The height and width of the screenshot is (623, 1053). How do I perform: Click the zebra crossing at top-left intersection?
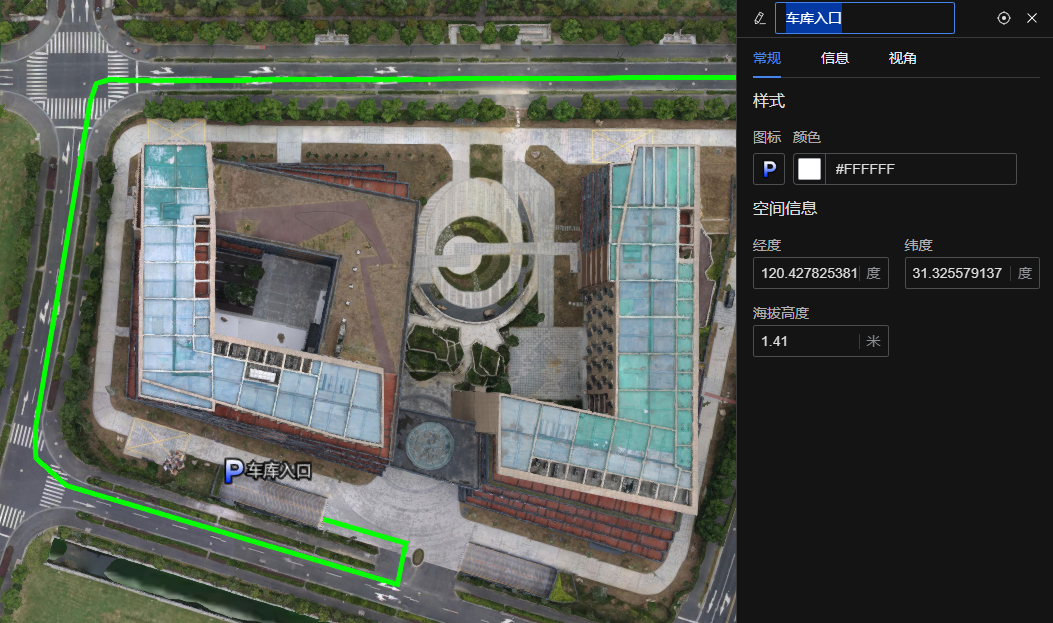[76, 43]
